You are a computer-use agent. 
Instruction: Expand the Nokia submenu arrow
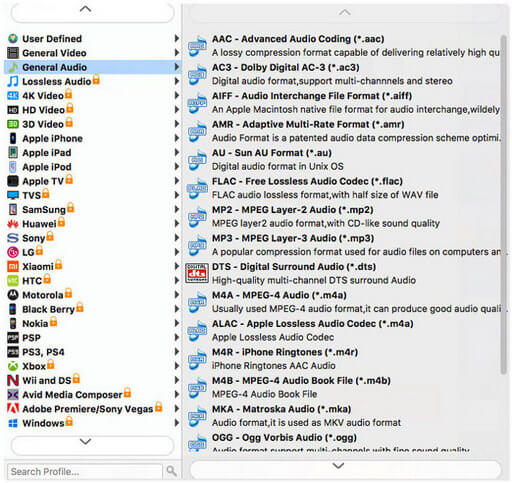177,323
